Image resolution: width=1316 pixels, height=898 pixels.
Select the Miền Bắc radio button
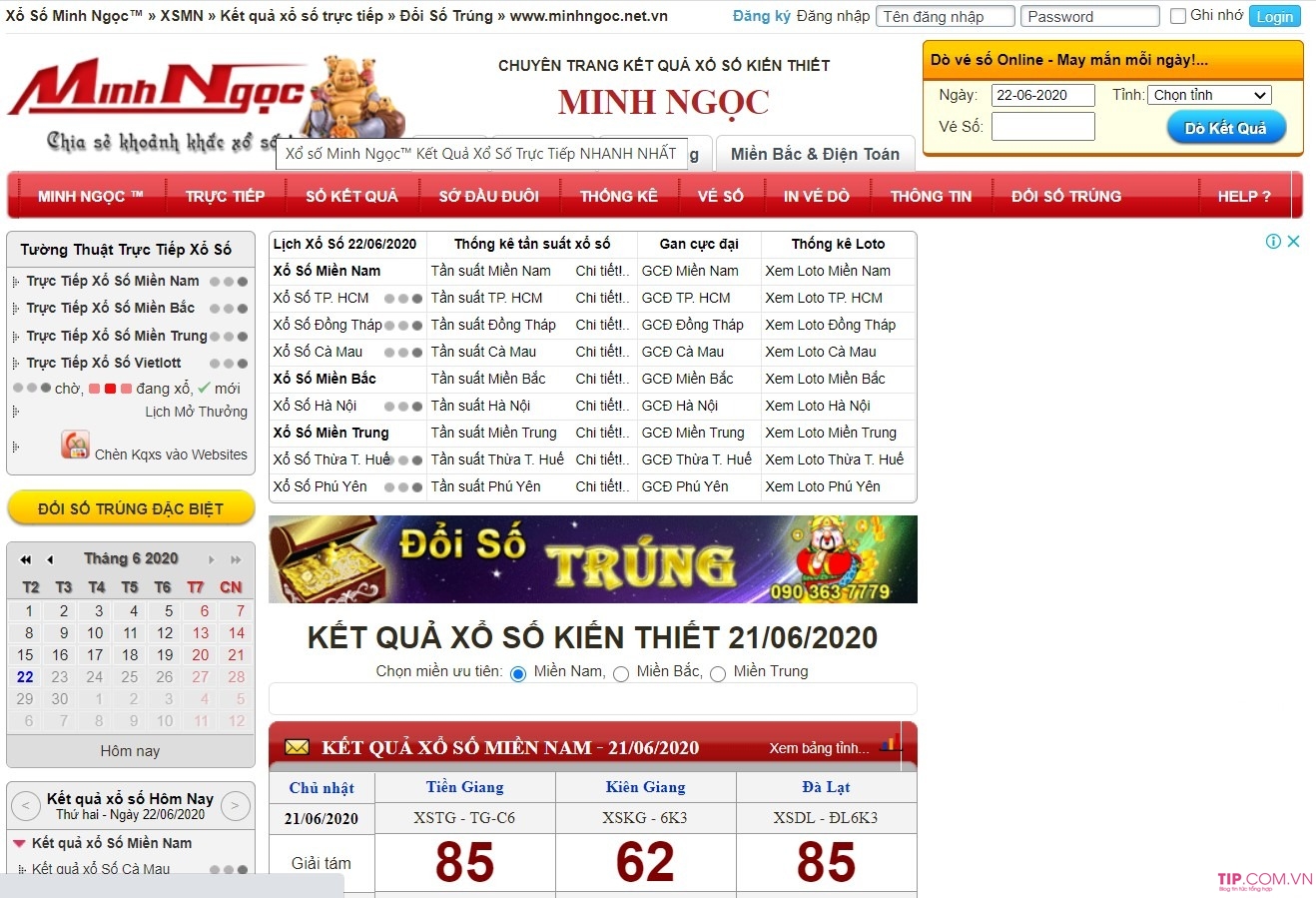[621, 673]
